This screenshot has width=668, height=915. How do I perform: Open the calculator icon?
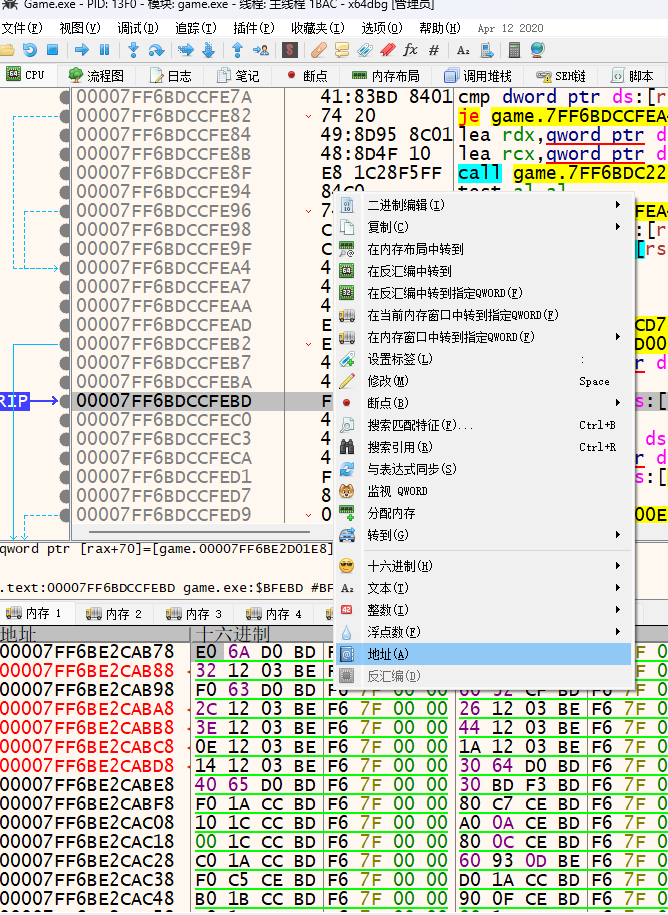click(x=514, y=50)
